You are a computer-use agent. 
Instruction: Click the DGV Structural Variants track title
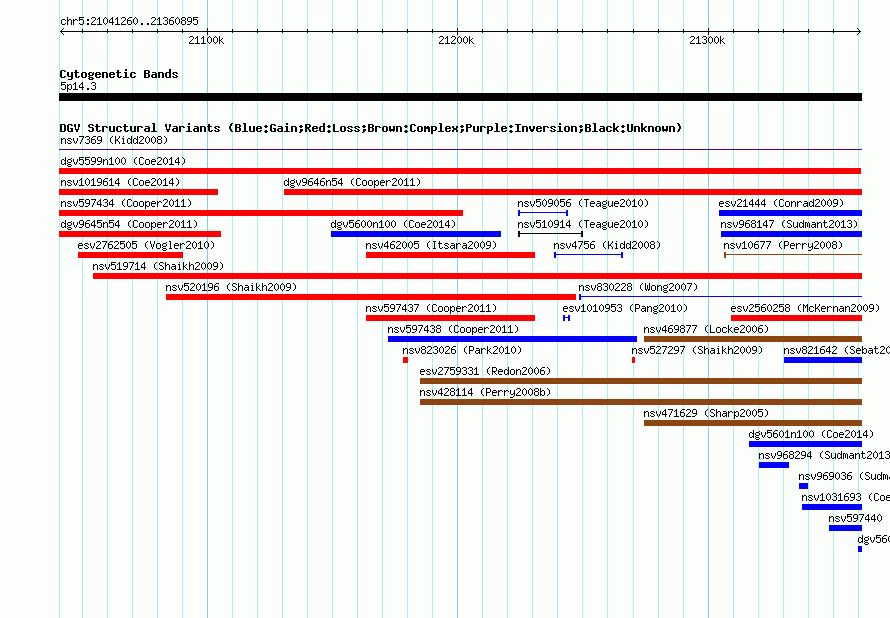(x=371, y=128)
